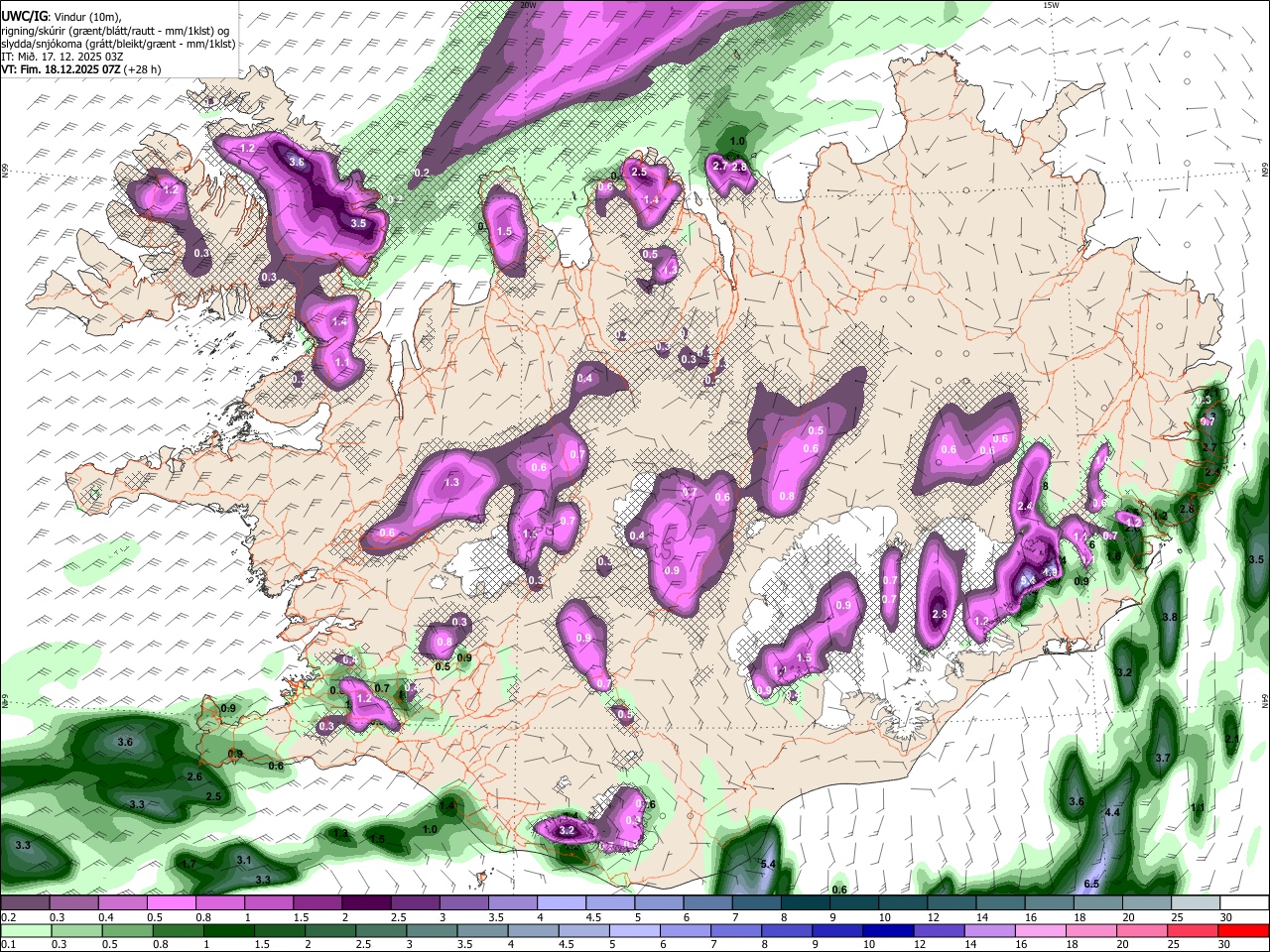Click the rain value '4.4' offshore southeast
The width and height of the screenshot is (1270, 952).
(1112, 812)
